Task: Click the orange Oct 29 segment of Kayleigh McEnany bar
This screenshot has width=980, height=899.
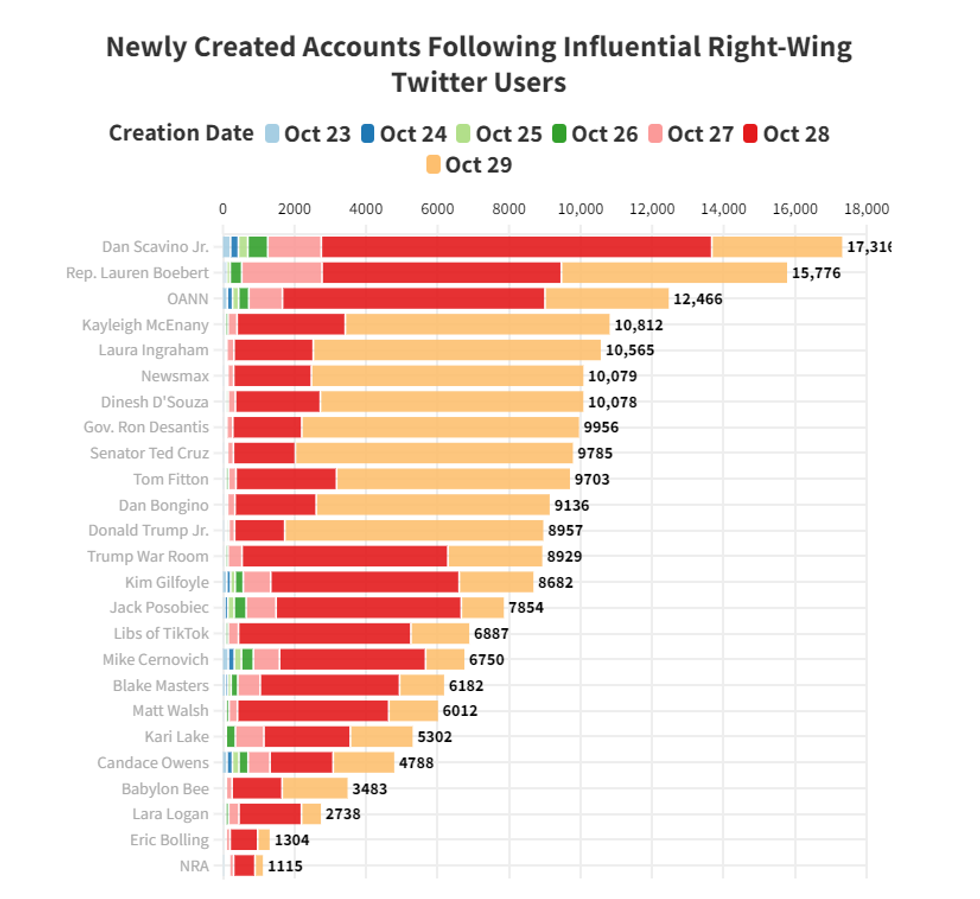Action: [477, 324]
